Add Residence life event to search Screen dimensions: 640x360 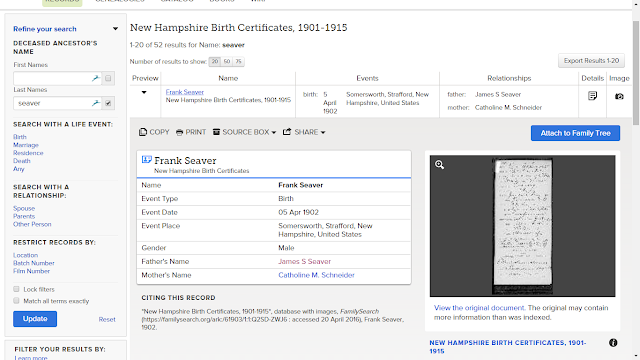coord(28,153)
